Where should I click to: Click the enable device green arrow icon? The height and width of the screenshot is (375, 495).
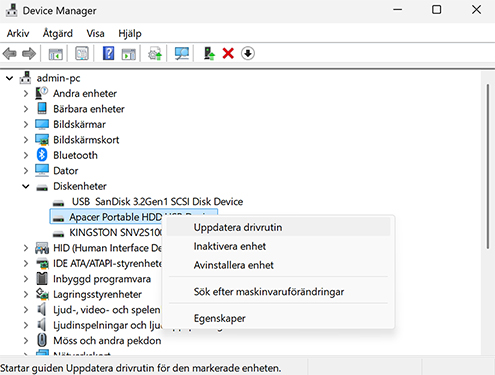coord(209,53)
